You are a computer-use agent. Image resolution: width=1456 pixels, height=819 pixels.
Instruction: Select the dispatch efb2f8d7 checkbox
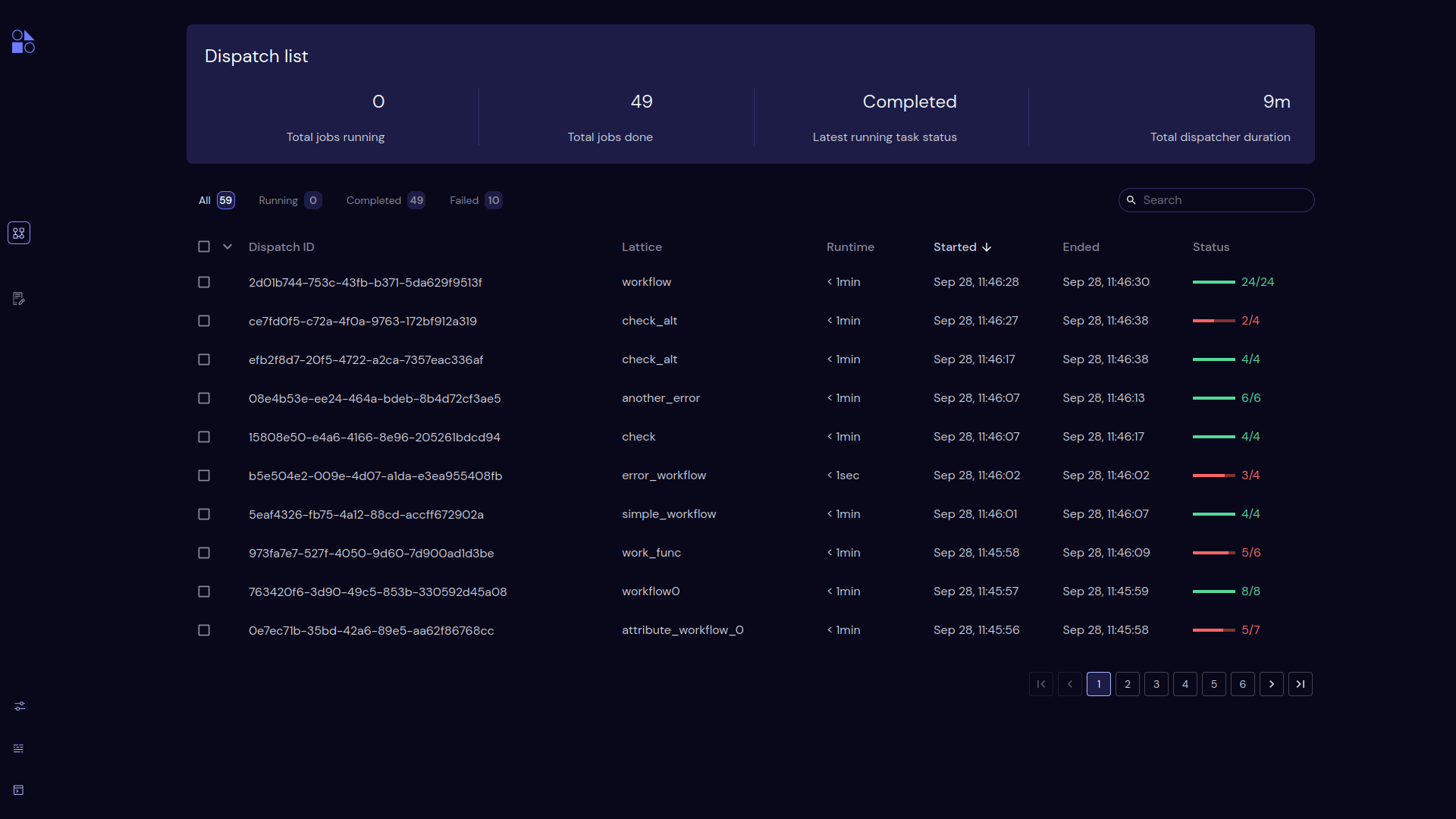(x=204, y=359)
